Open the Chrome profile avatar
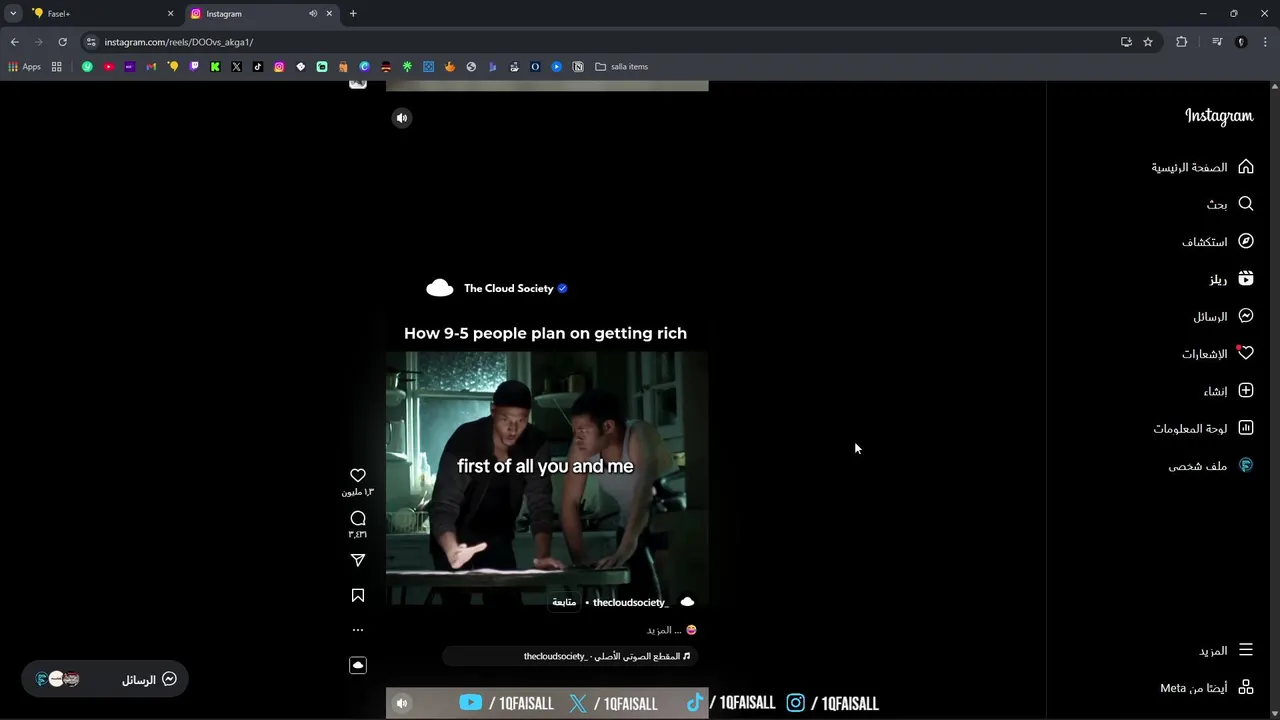Image resolution: width=1280 pixels, height=720 pixels. pos(1241,42)
